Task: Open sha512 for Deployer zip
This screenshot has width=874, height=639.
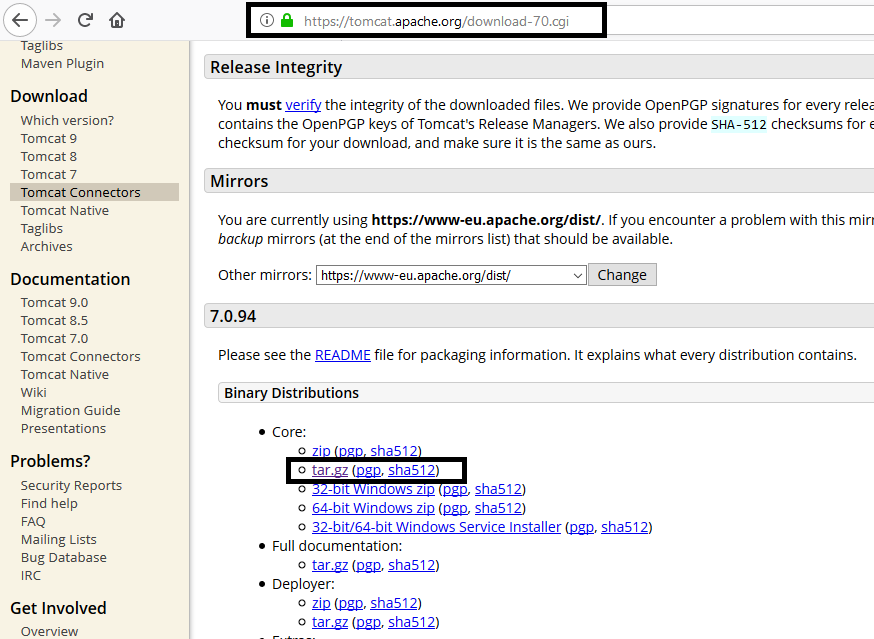Action: pos(394,603)
